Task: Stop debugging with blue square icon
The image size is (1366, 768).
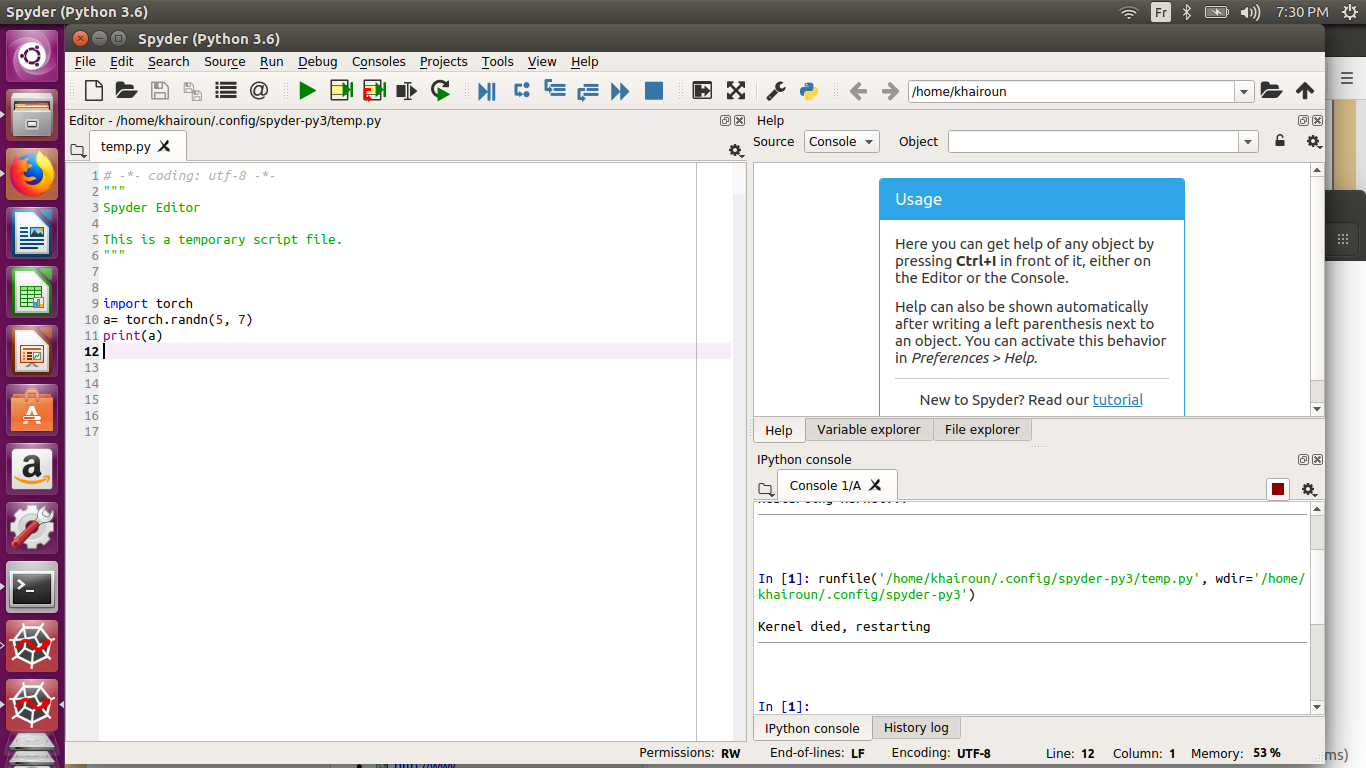Action: pos(654,91)
